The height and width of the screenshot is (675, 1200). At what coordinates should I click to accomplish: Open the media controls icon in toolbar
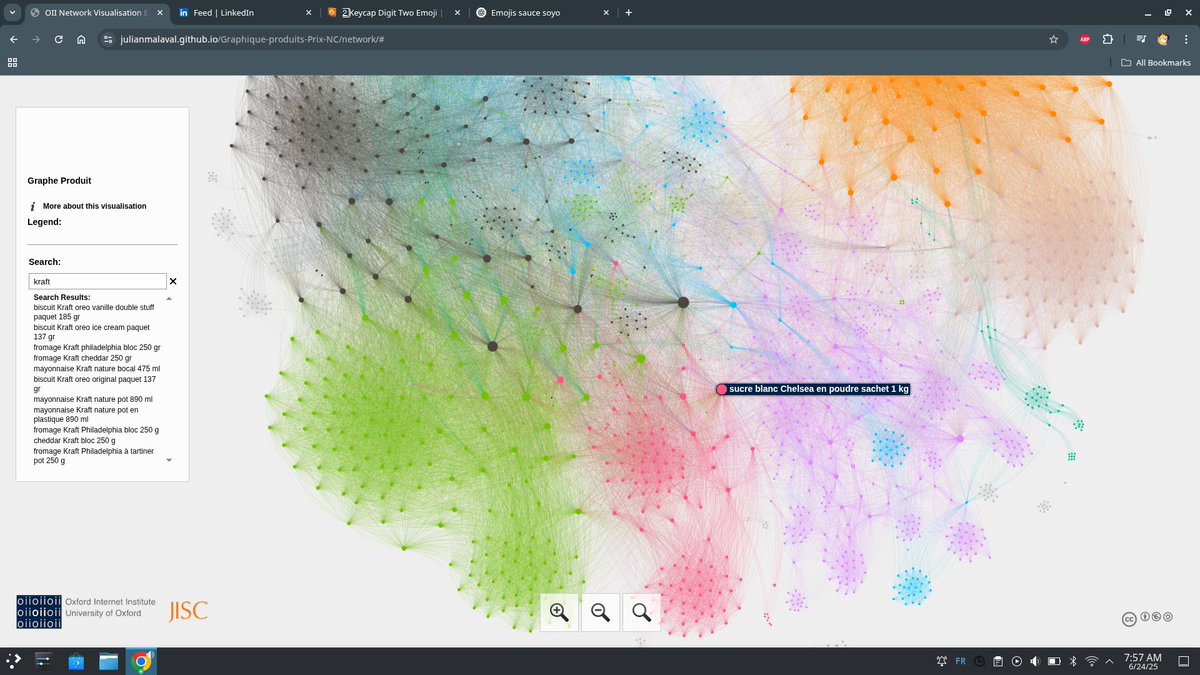click(1141, 39)
